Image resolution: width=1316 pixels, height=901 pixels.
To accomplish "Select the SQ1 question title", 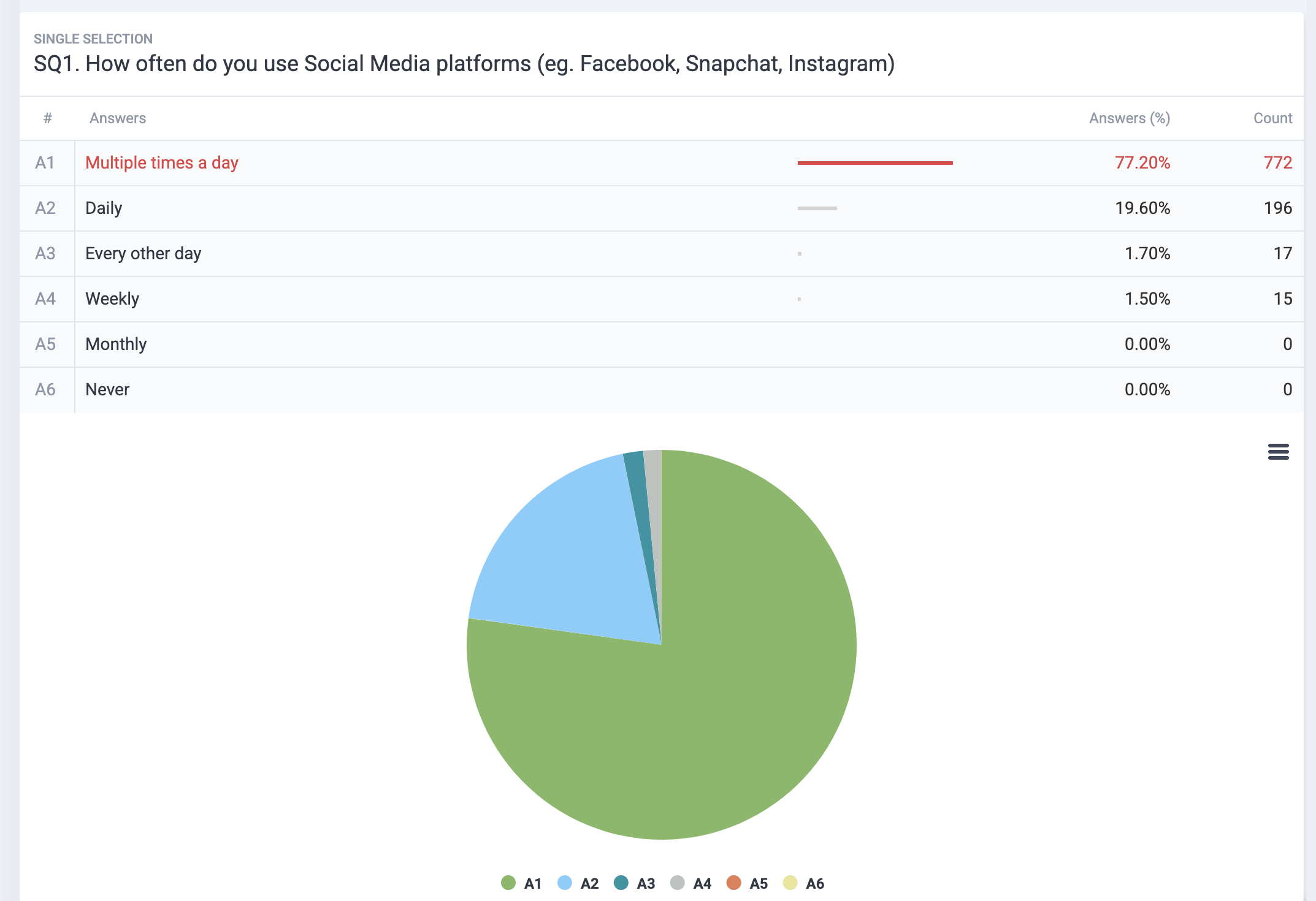I will click(x=464, y=63).
